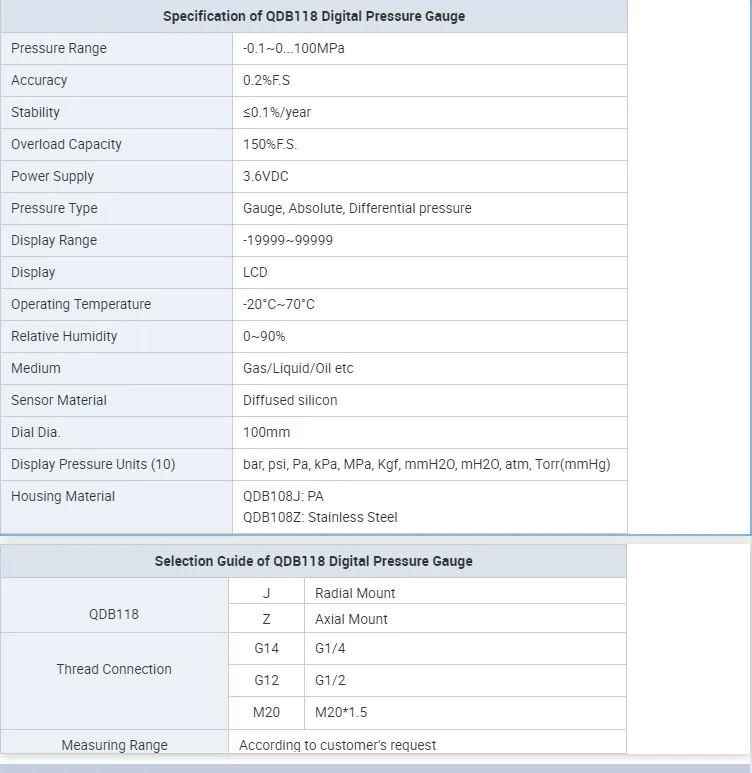Select the M20*1.5 thread value

pyautogui.click(x=340, y=712)
